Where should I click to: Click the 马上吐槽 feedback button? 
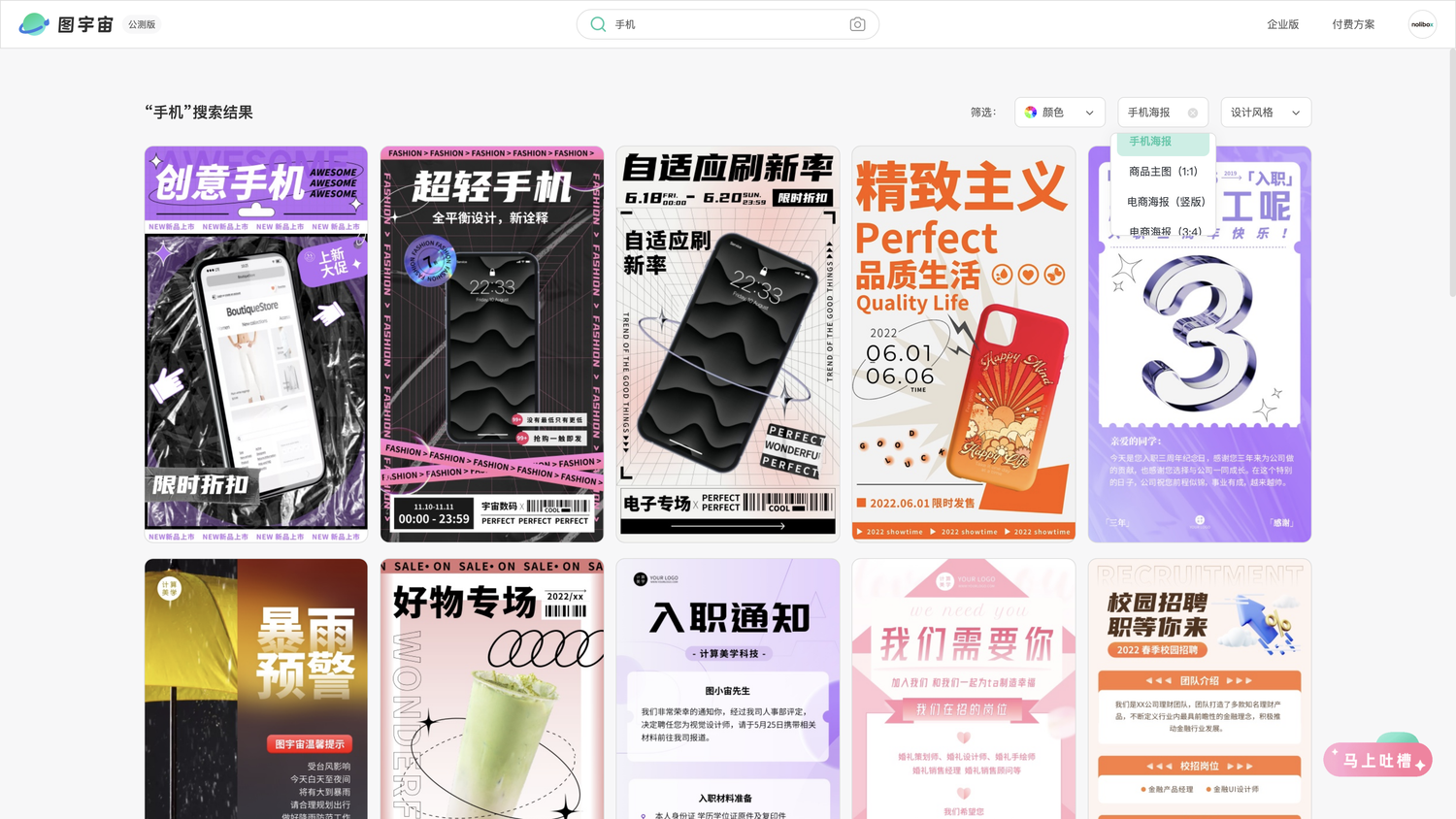pos(1377,760)
